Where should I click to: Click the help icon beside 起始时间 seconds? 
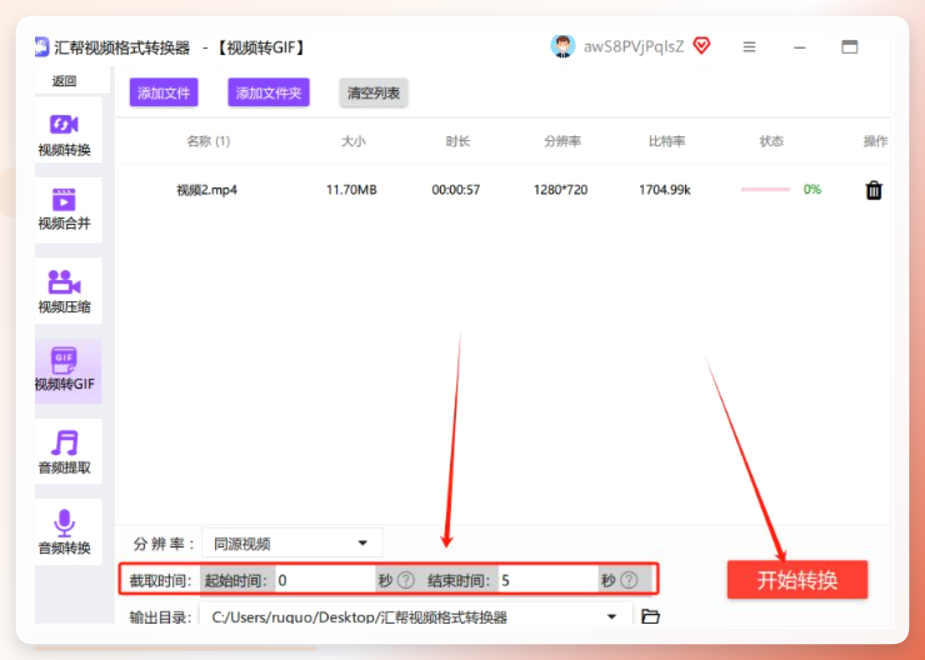pos(406,580)
